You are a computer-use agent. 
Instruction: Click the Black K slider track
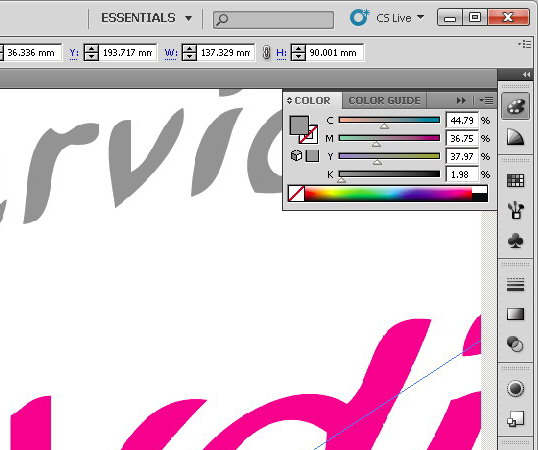[x=389, y=174]
